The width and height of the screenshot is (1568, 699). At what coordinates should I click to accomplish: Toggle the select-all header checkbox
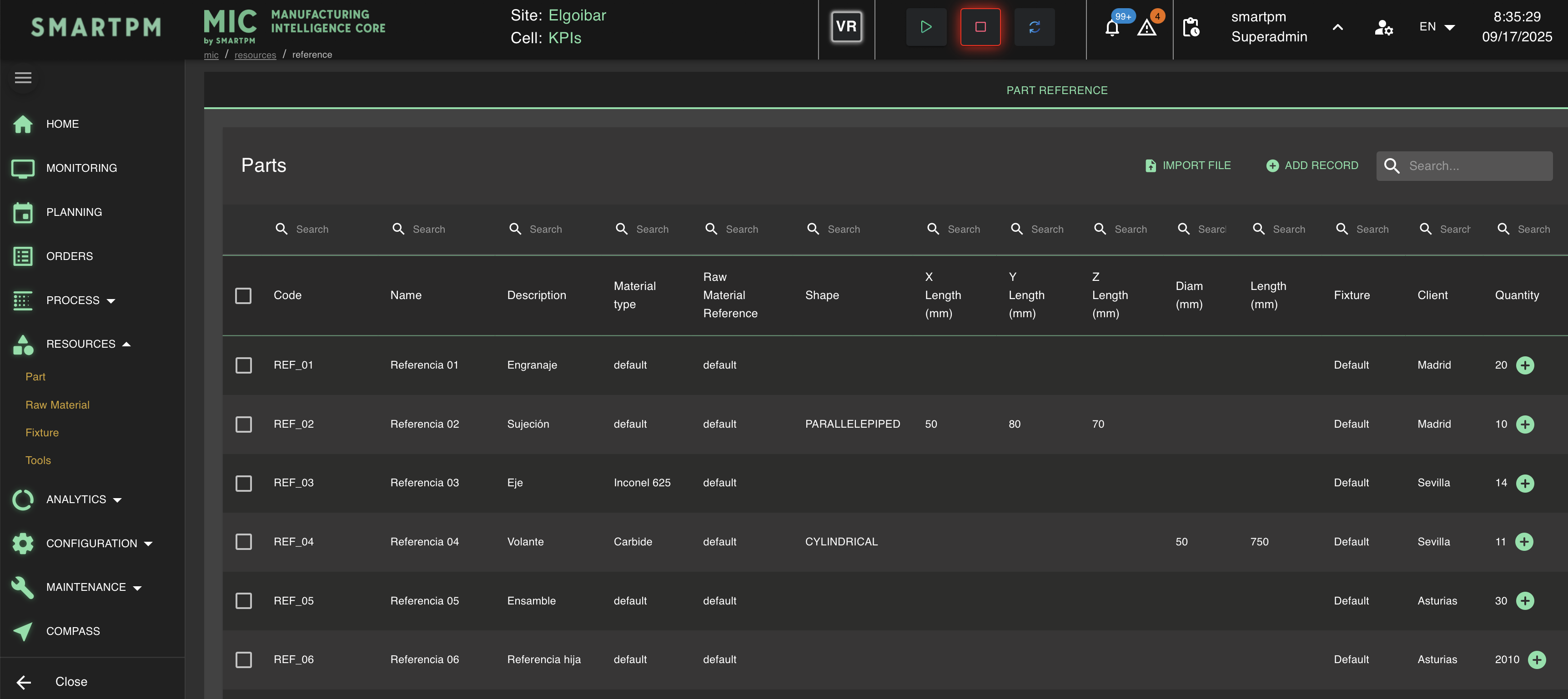tap(243, 296)
